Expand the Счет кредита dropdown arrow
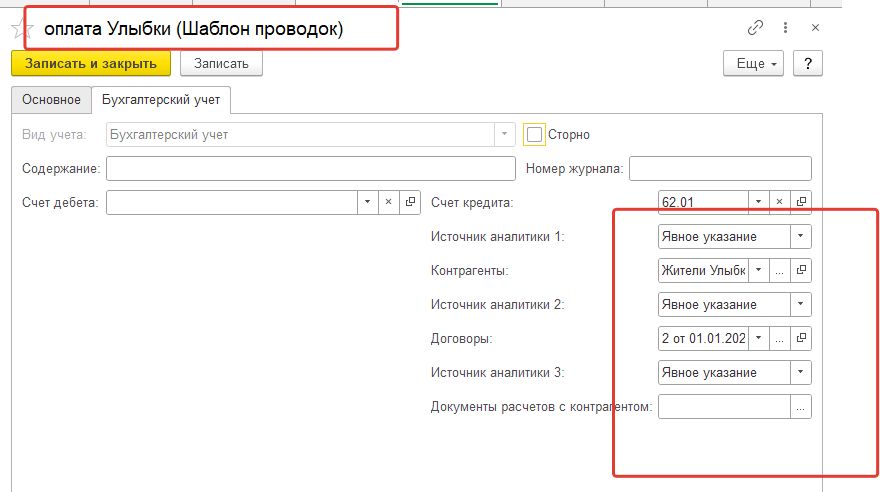The image size is (880, 492). pos(758,202)
